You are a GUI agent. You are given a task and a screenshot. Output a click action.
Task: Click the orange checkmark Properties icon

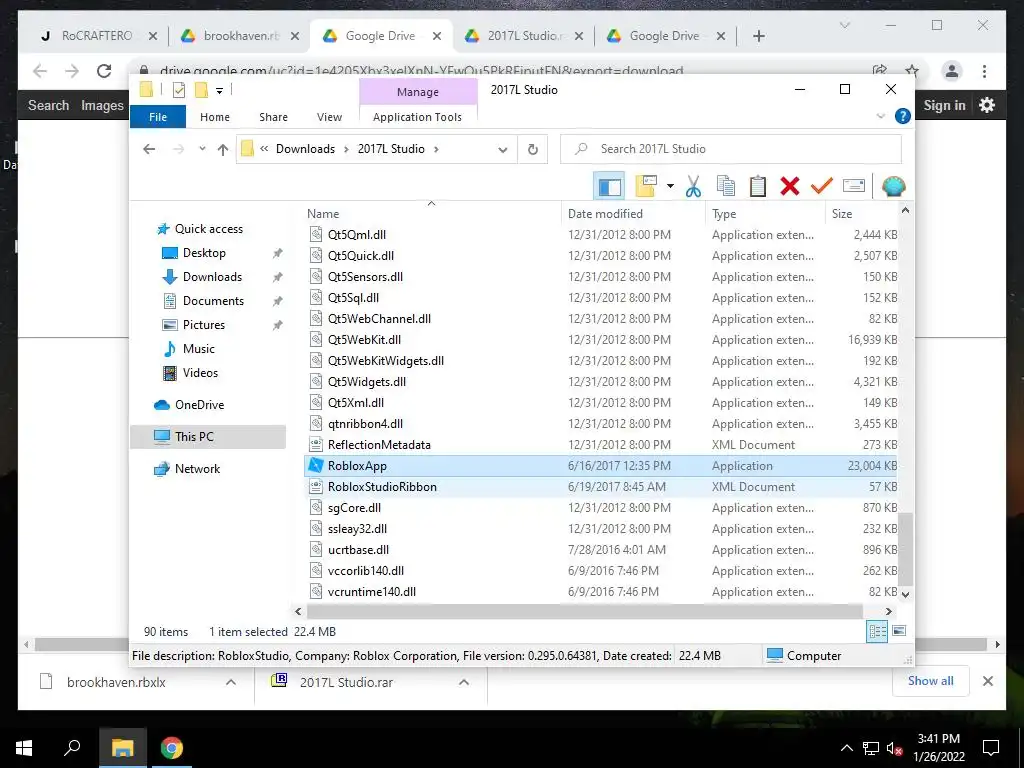(x=822, y=186)
